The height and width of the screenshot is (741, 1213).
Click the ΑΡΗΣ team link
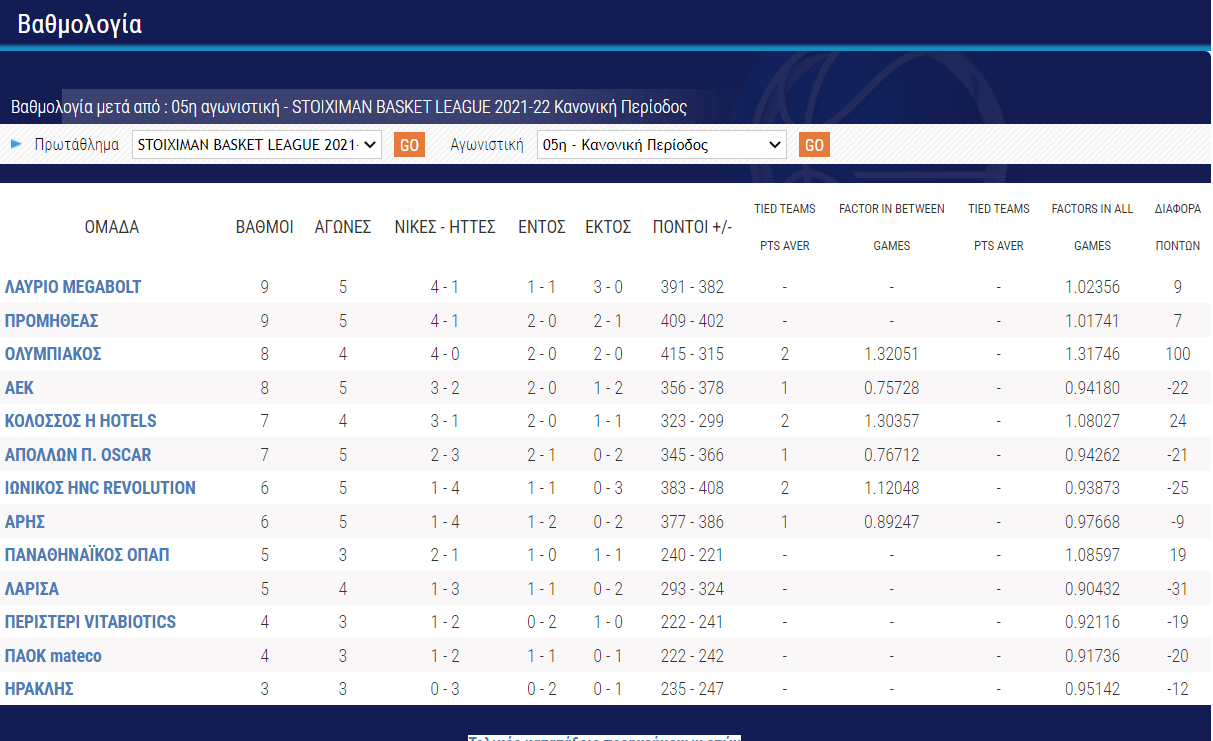coord(25,522)
